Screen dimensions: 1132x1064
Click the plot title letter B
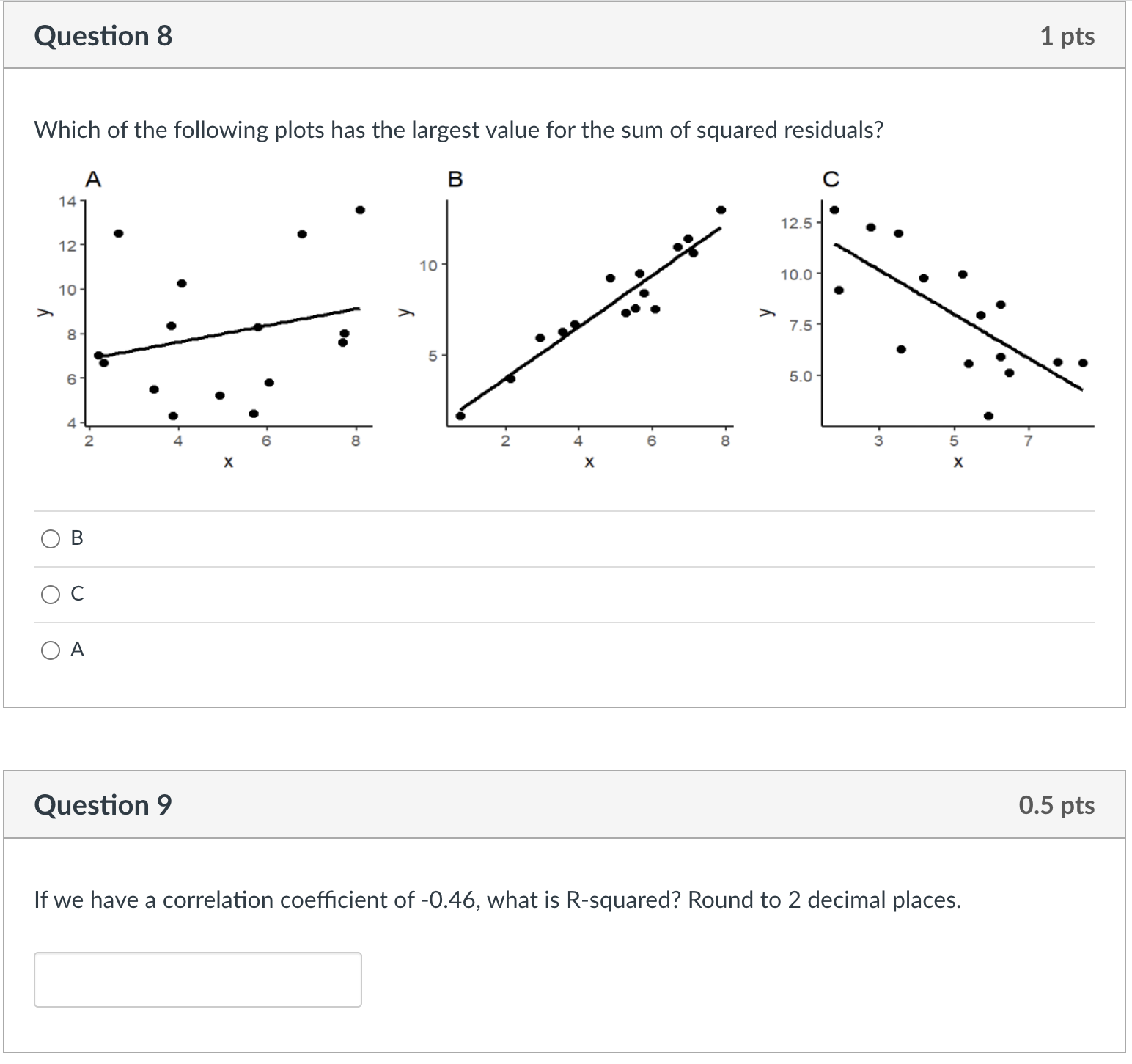pyautogui.click(x=455, y=178)
